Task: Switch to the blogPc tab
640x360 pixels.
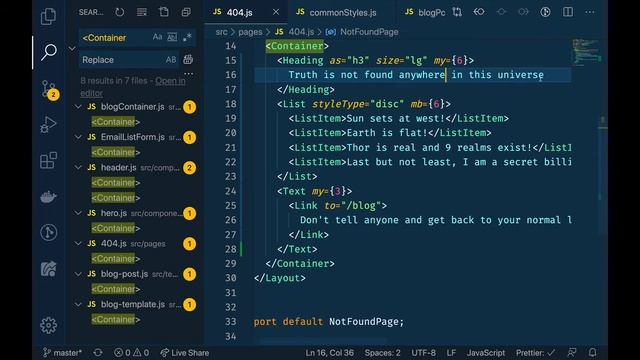Action: [x=424, y=13]
